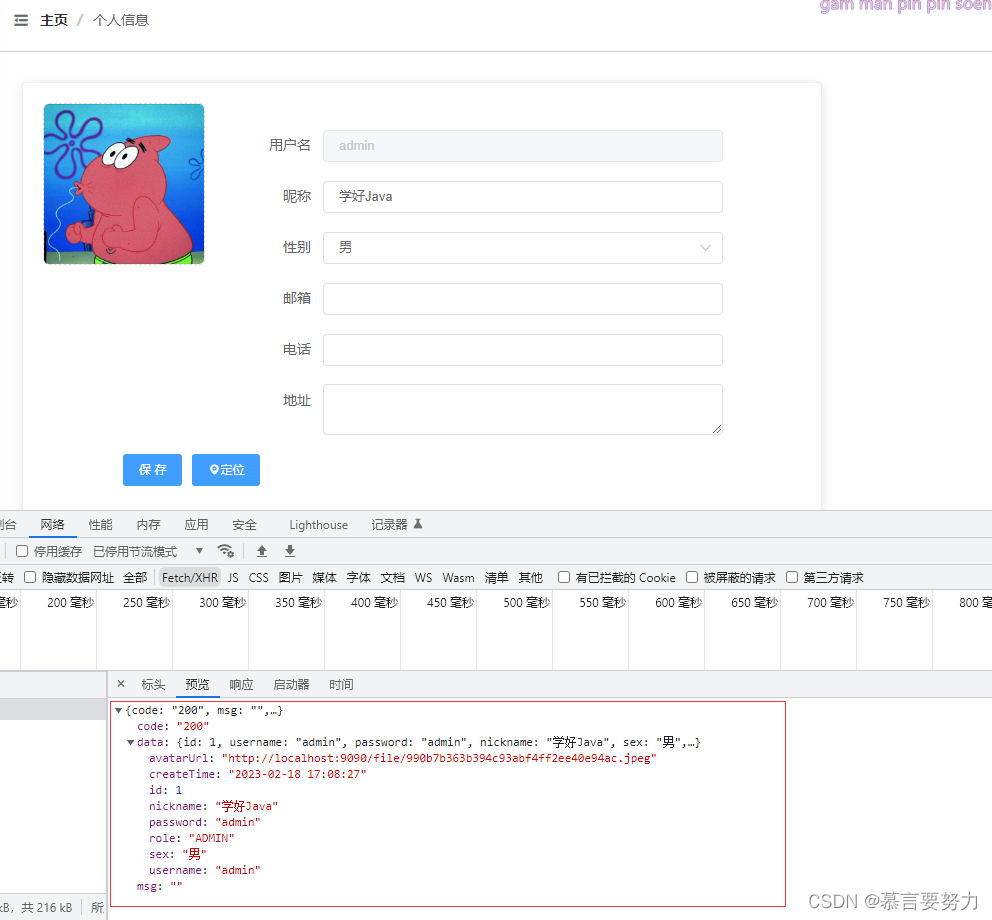Screen dimensions: 992x920
Task: Select the JS request filter
Action: 233,578
